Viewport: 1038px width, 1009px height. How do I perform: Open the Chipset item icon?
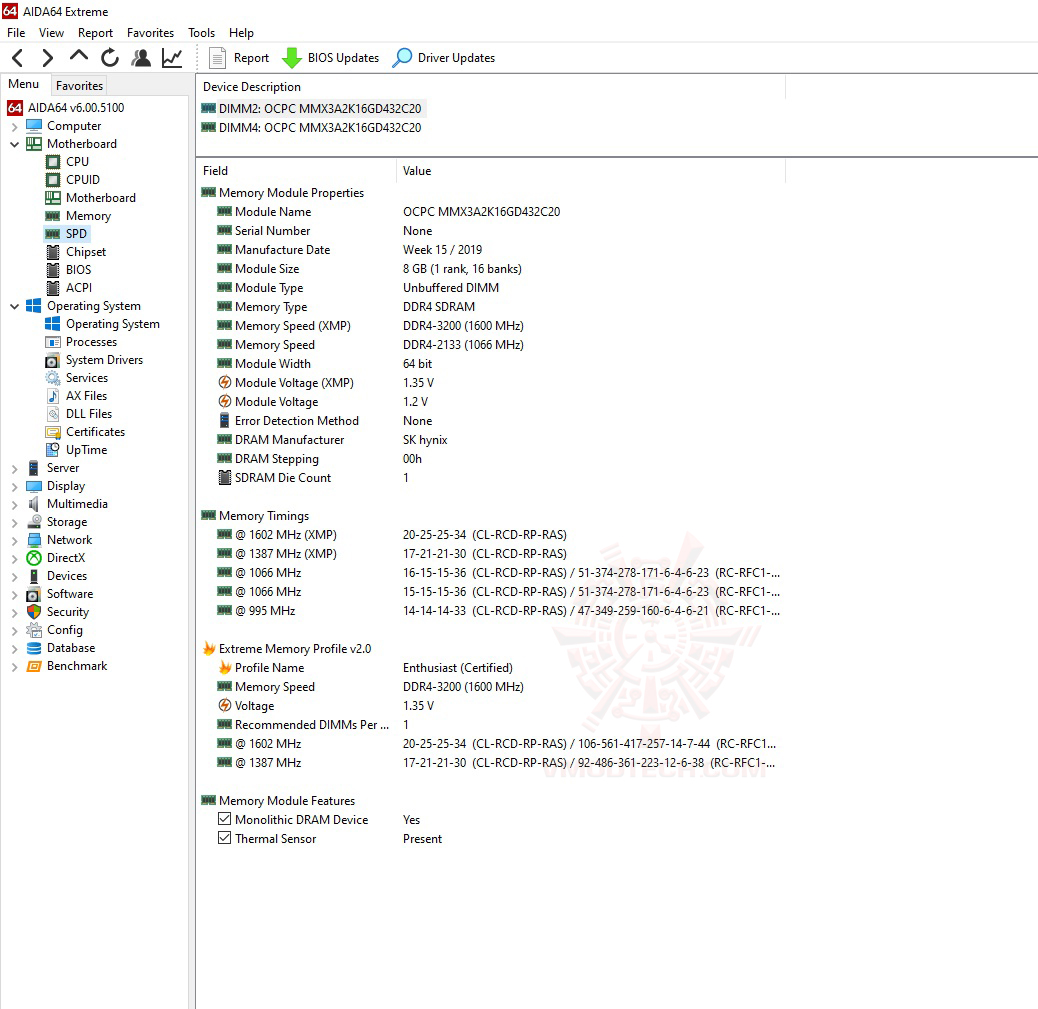point(53,252)
